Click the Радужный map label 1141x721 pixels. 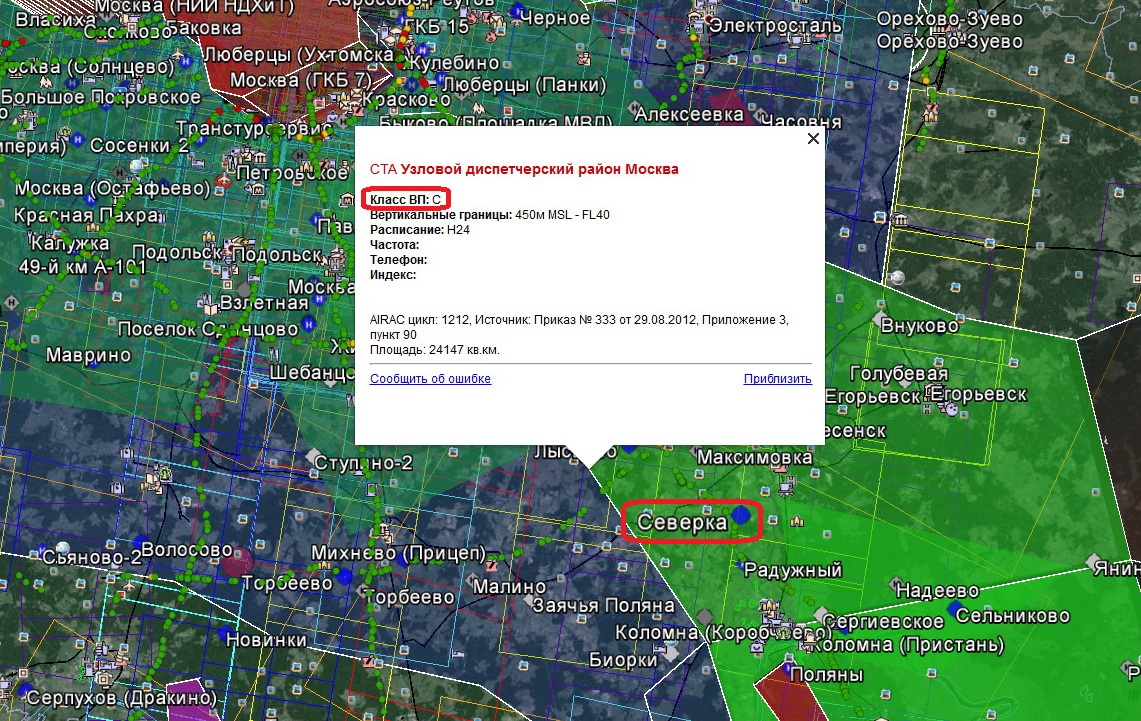[792, 570]
